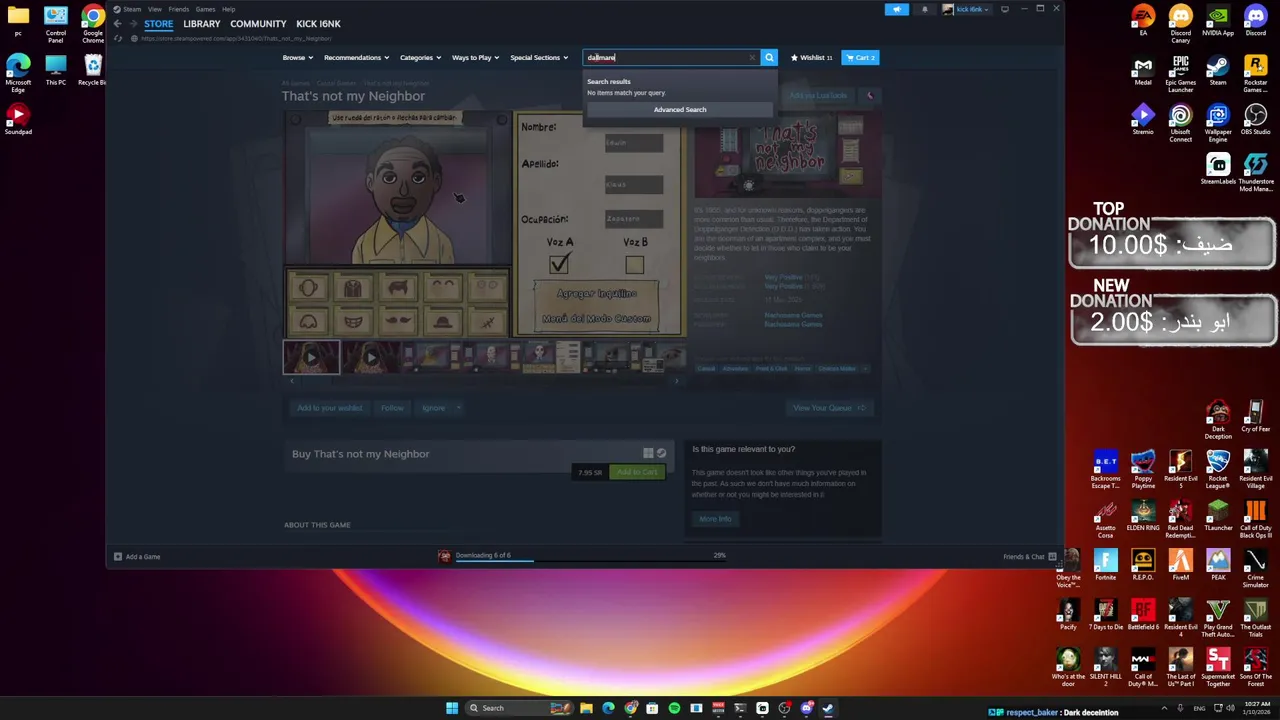Open Steam notifications bell

click(924, 9)
